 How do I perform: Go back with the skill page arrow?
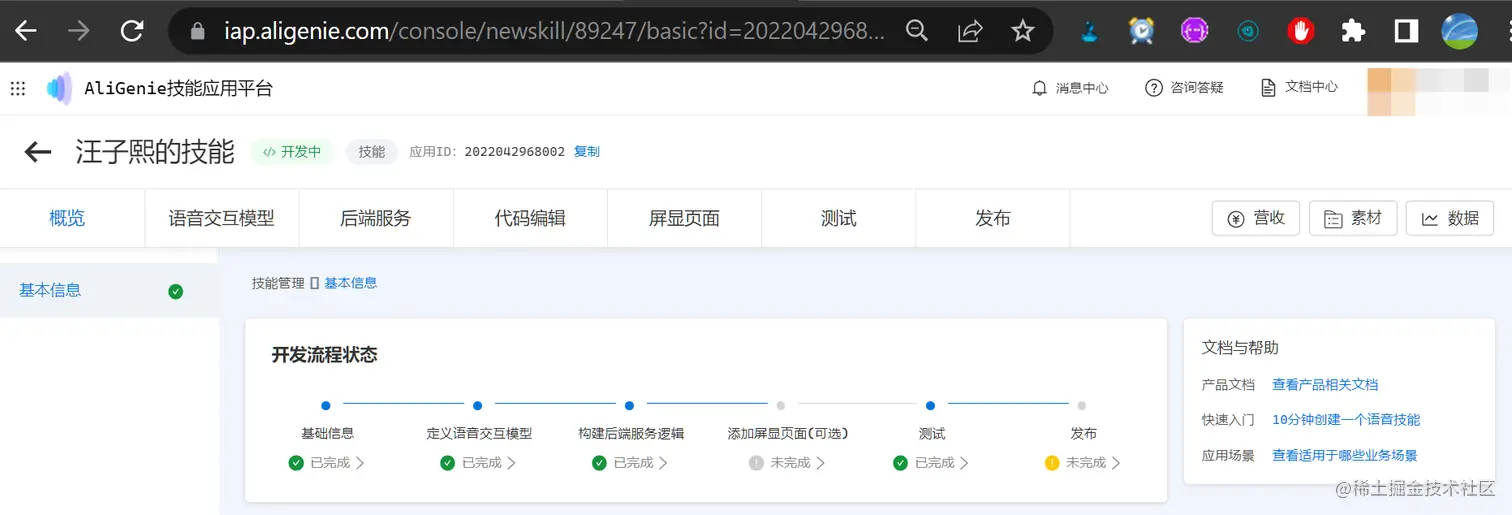pos(38,152)
